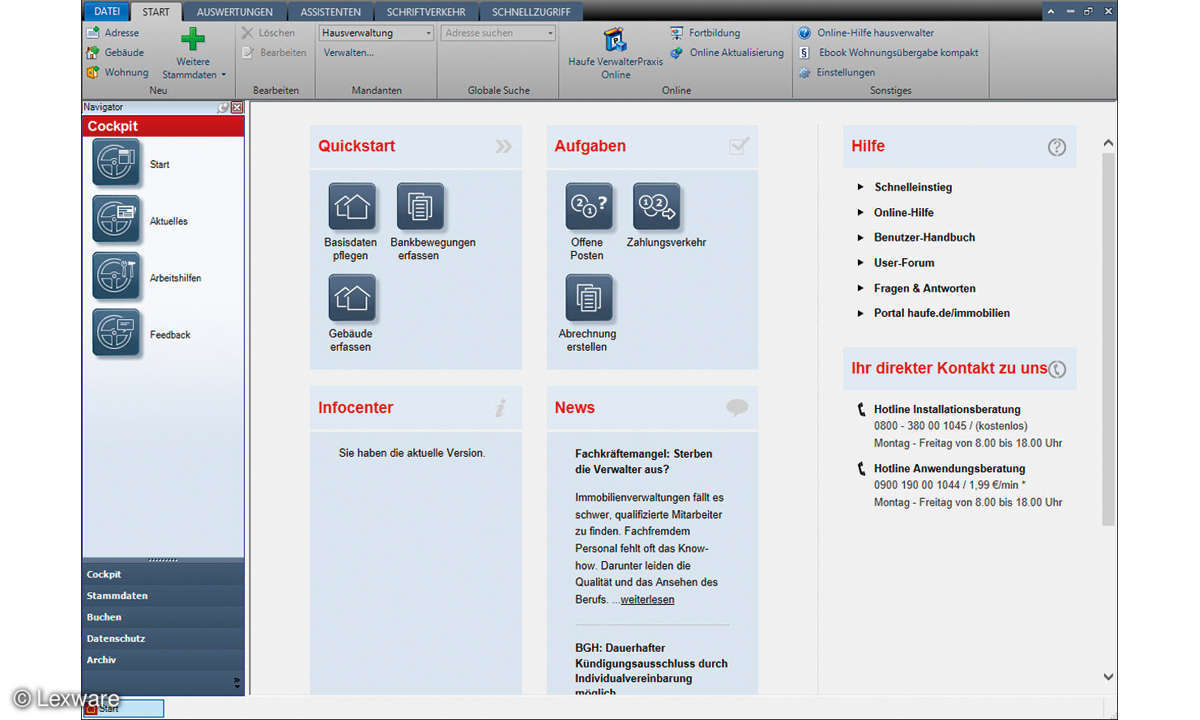
Task: Open the Aktuelles cockpit icon
Action: coord(117,220)
